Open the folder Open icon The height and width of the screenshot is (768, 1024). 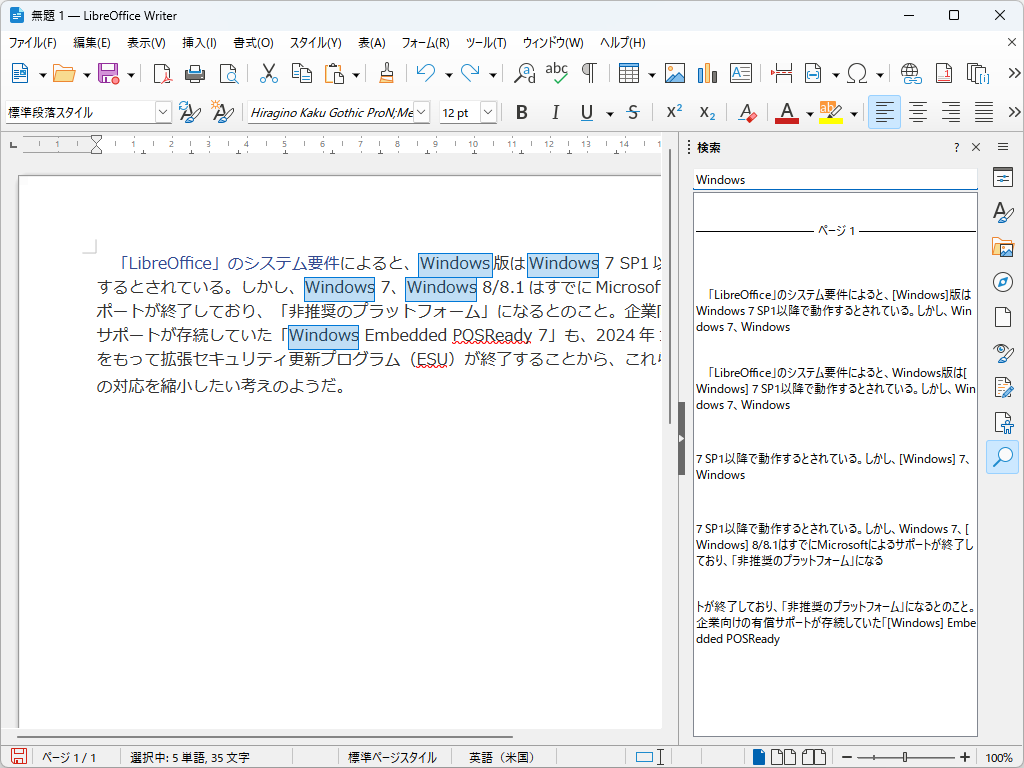63,73
